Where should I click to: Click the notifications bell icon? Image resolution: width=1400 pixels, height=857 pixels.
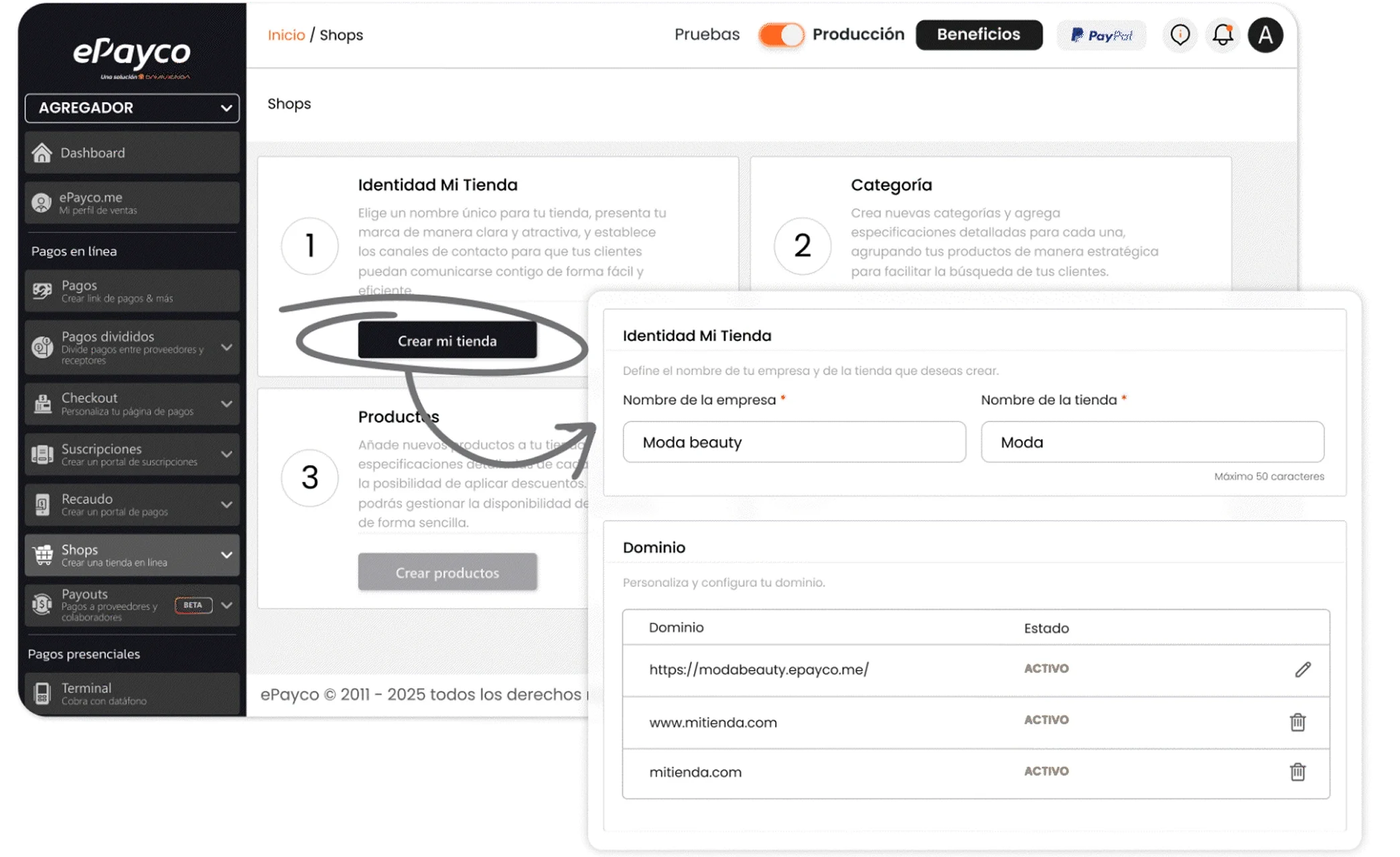pyautogui.click(x=1222, y=35)
